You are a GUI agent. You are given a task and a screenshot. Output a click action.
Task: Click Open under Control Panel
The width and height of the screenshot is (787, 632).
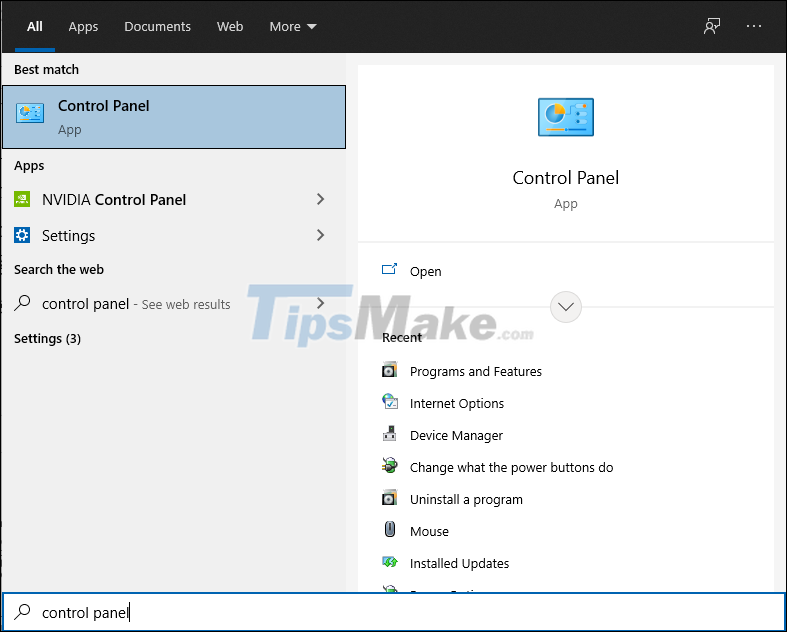(x=426, y=271)
